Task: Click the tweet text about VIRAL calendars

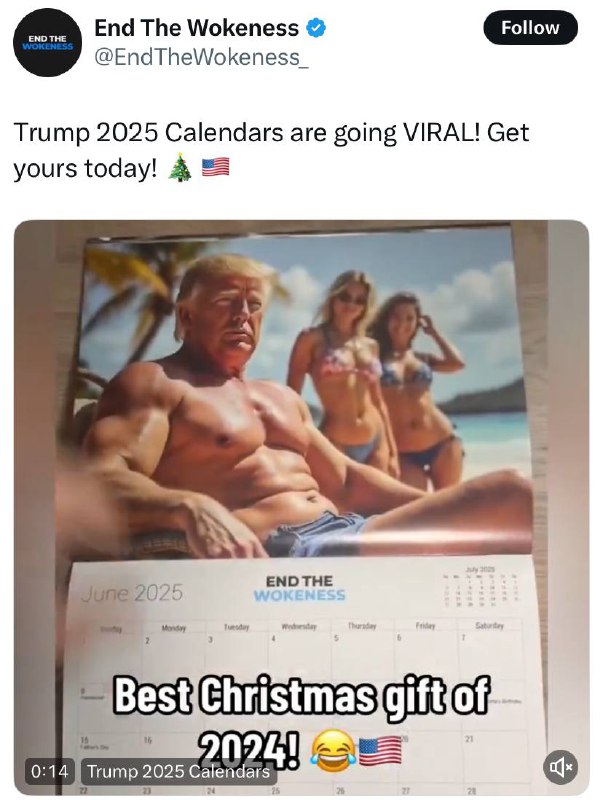Action: click(271, 150)
